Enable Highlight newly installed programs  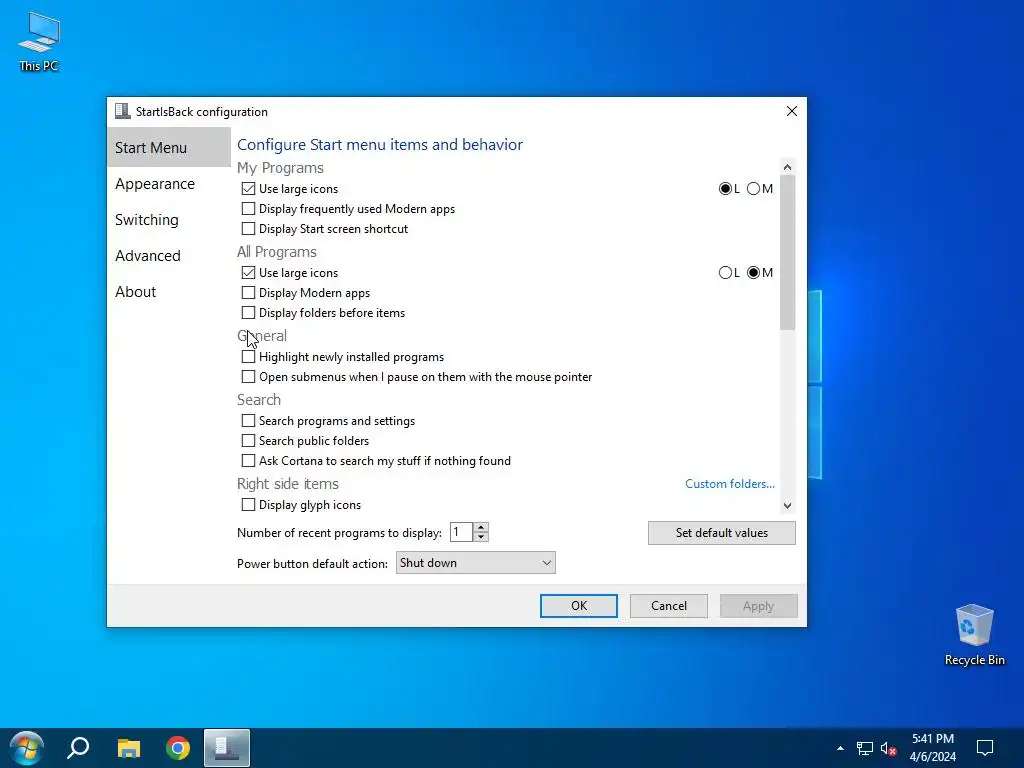pyautogui.click(x=248, y=357)
